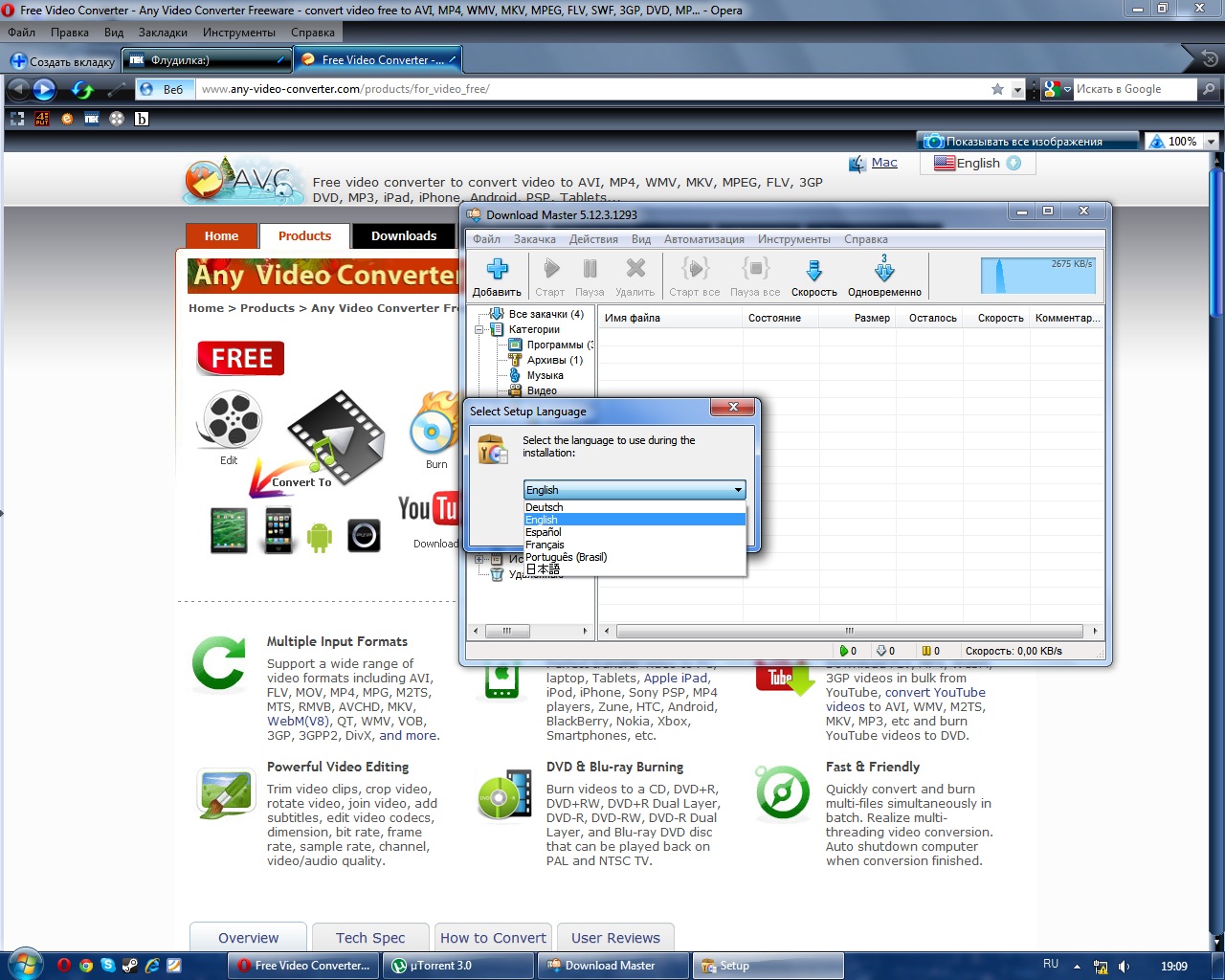This screenshot has height=980, width=1225.
Task: Click the Apple iPad link
Action: tap(676, 679)
